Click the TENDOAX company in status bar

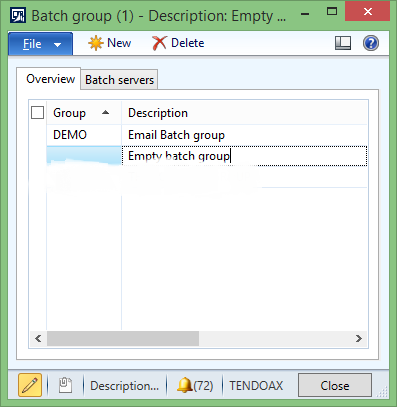(x=256, y=386)
